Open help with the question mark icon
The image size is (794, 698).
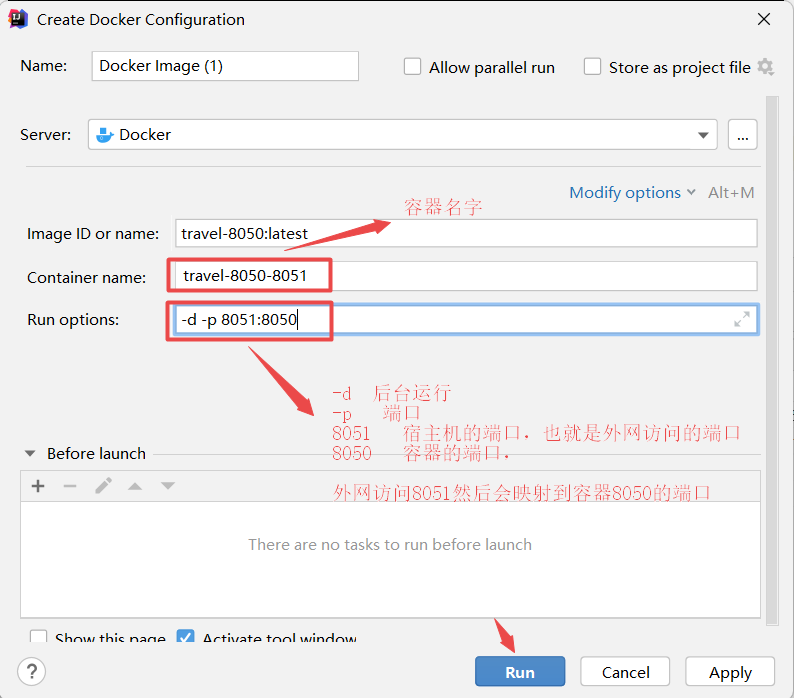click(31, 672)
